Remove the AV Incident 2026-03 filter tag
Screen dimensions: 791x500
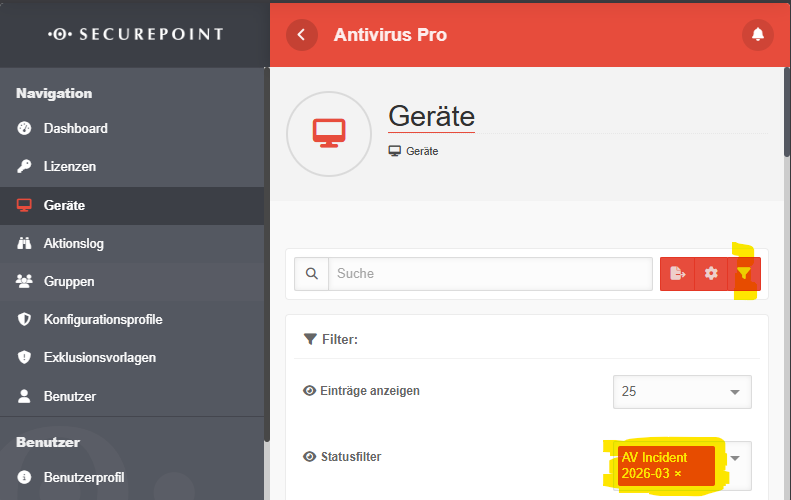coord(678,474)
